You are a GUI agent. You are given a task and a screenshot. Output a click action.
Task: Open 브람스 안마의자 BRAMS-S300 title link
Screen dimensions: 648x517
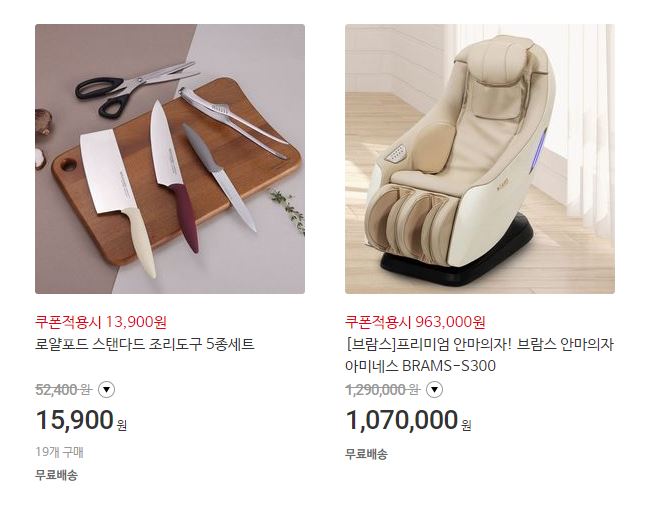(x=479, y=355)
